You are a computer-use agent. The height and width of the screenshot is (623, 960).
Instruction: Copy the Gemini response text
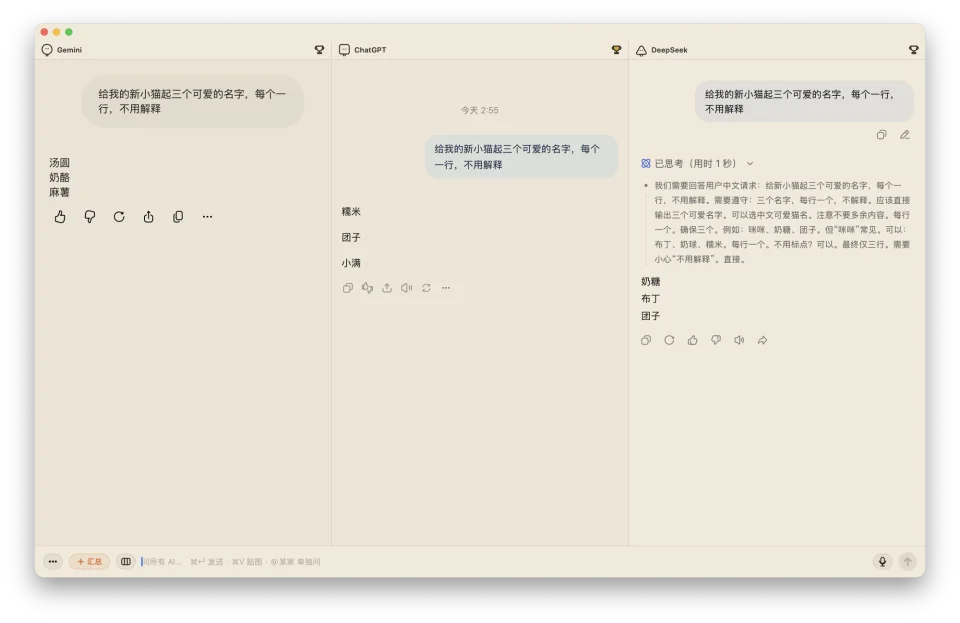(178, 217)
